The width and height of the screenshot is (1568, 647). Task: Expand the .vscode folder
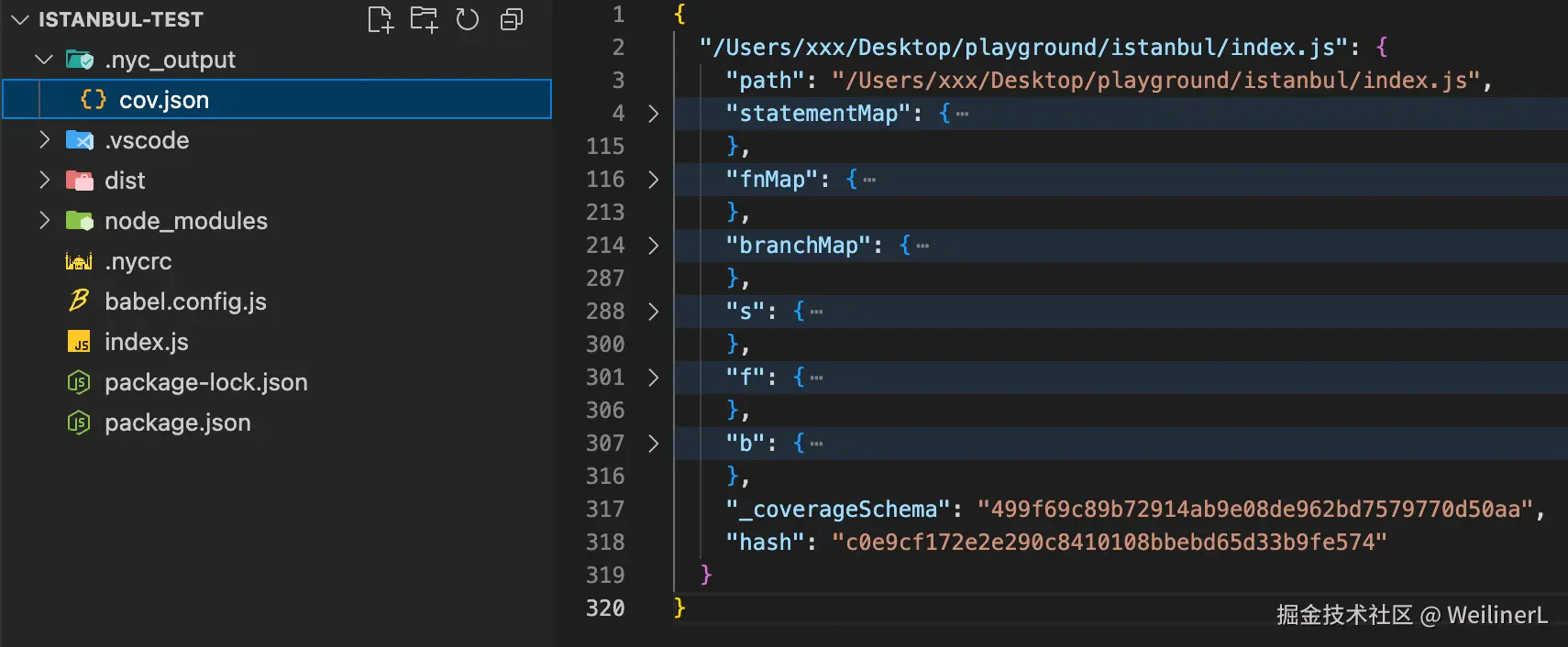click(44, 140)
